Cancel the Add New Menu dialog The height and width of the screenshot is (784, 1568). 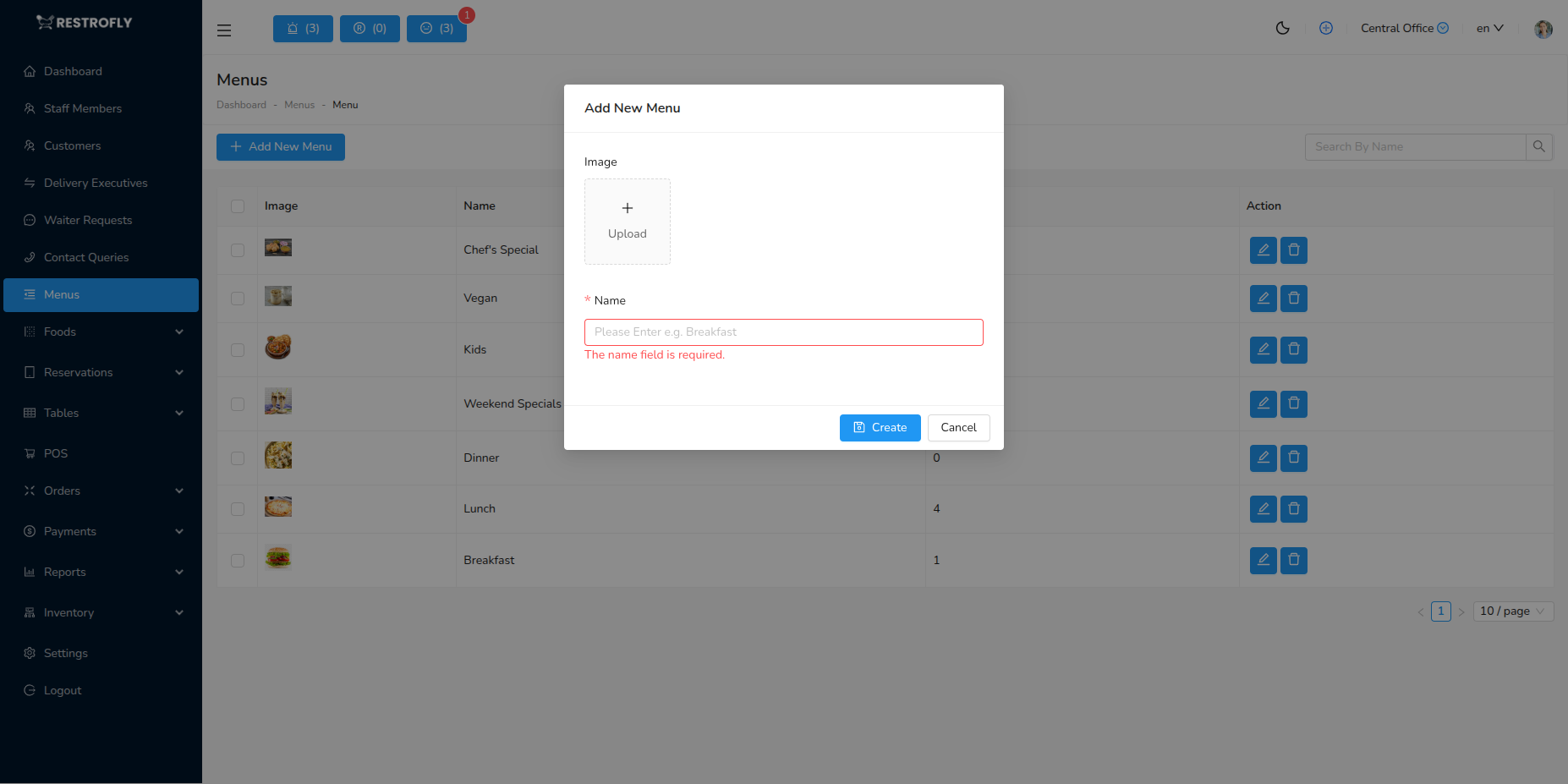(958, 427)
